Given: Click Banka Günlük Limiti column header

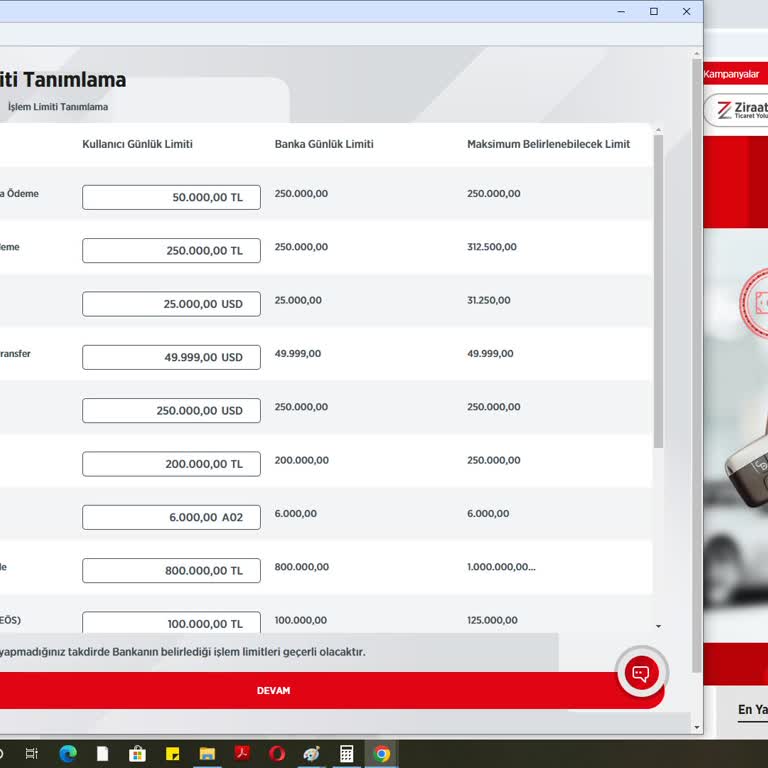Looking at the screenshot, I should click(324, 144).
